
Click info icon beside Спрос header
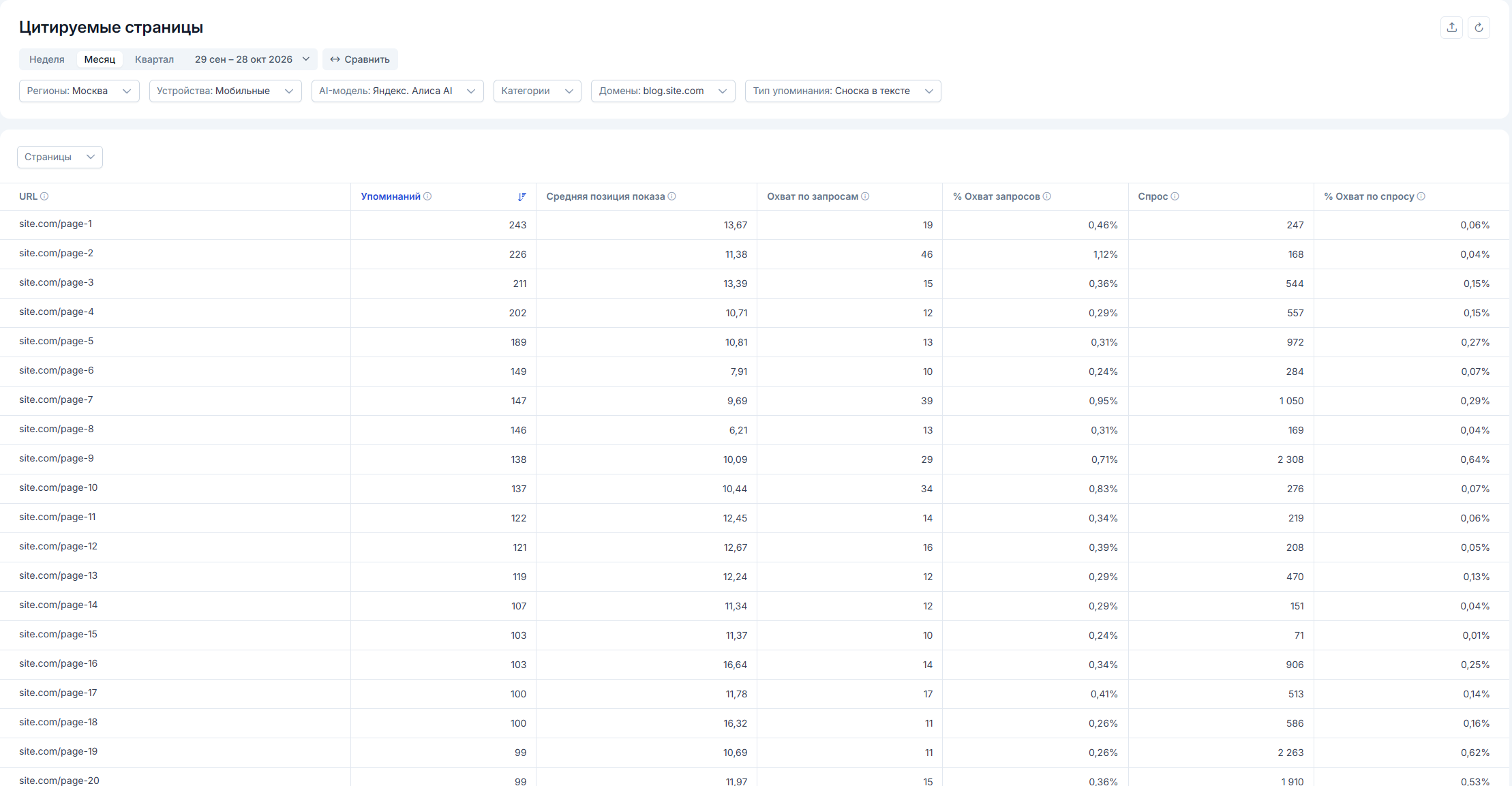1175,196
